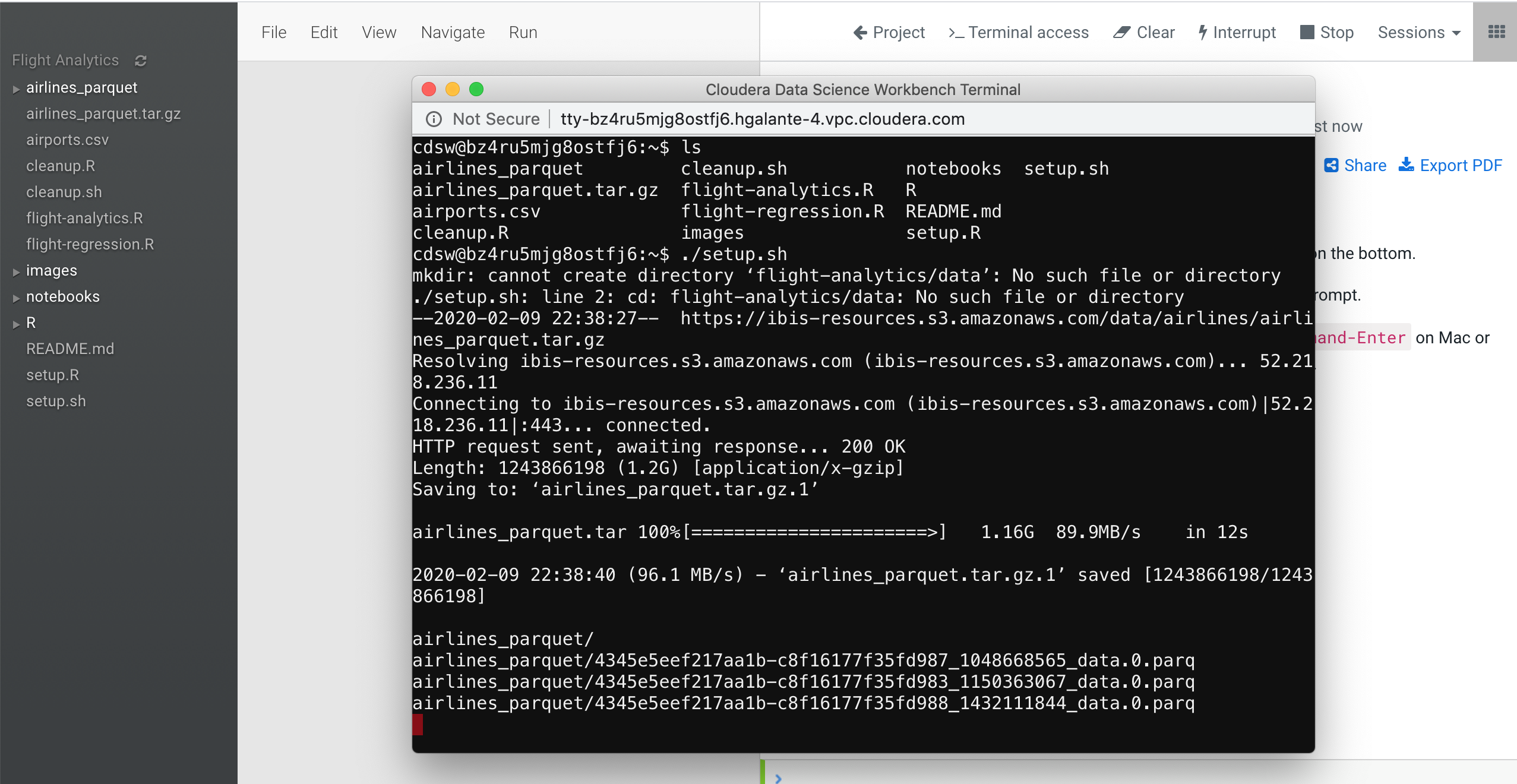Open the Sessions dropdown
This screenshot has height=784, width=1517.
tap(1418, 33)
